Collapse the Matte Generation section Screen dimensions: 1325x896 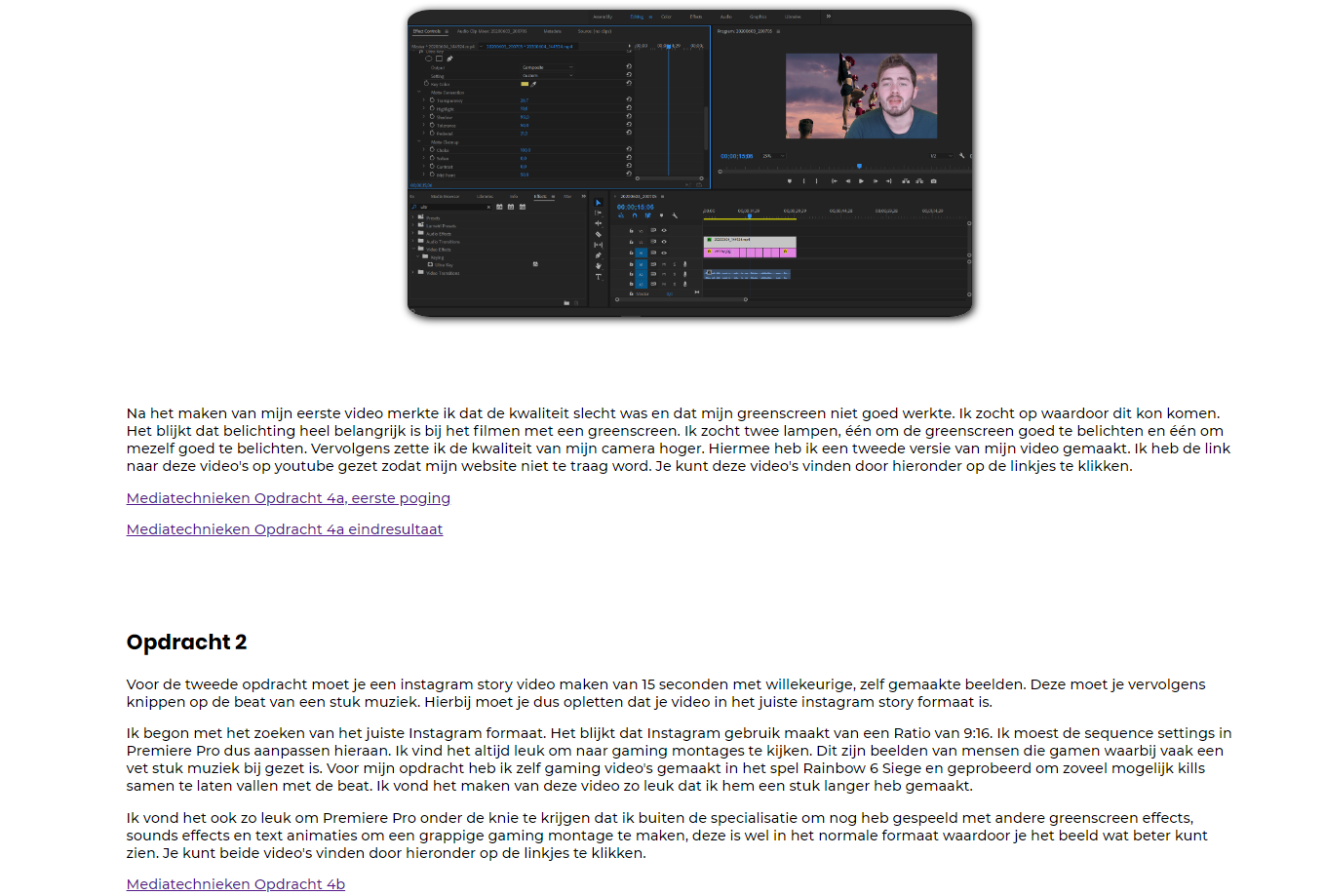coord(419,92)
